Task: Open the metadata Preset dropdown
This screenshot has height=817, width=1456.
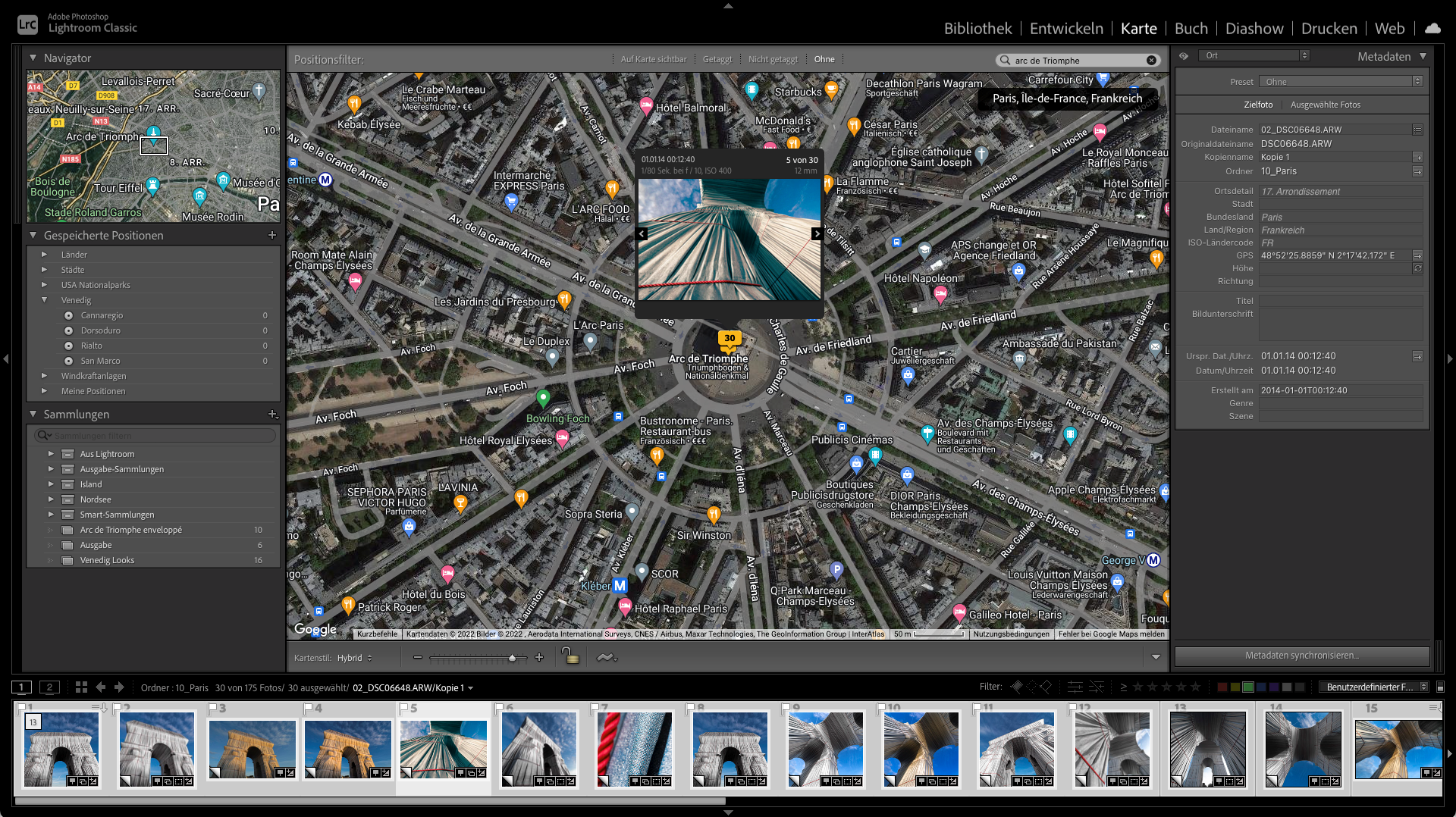Action: pyautogui.click(x=1340, y=82)
